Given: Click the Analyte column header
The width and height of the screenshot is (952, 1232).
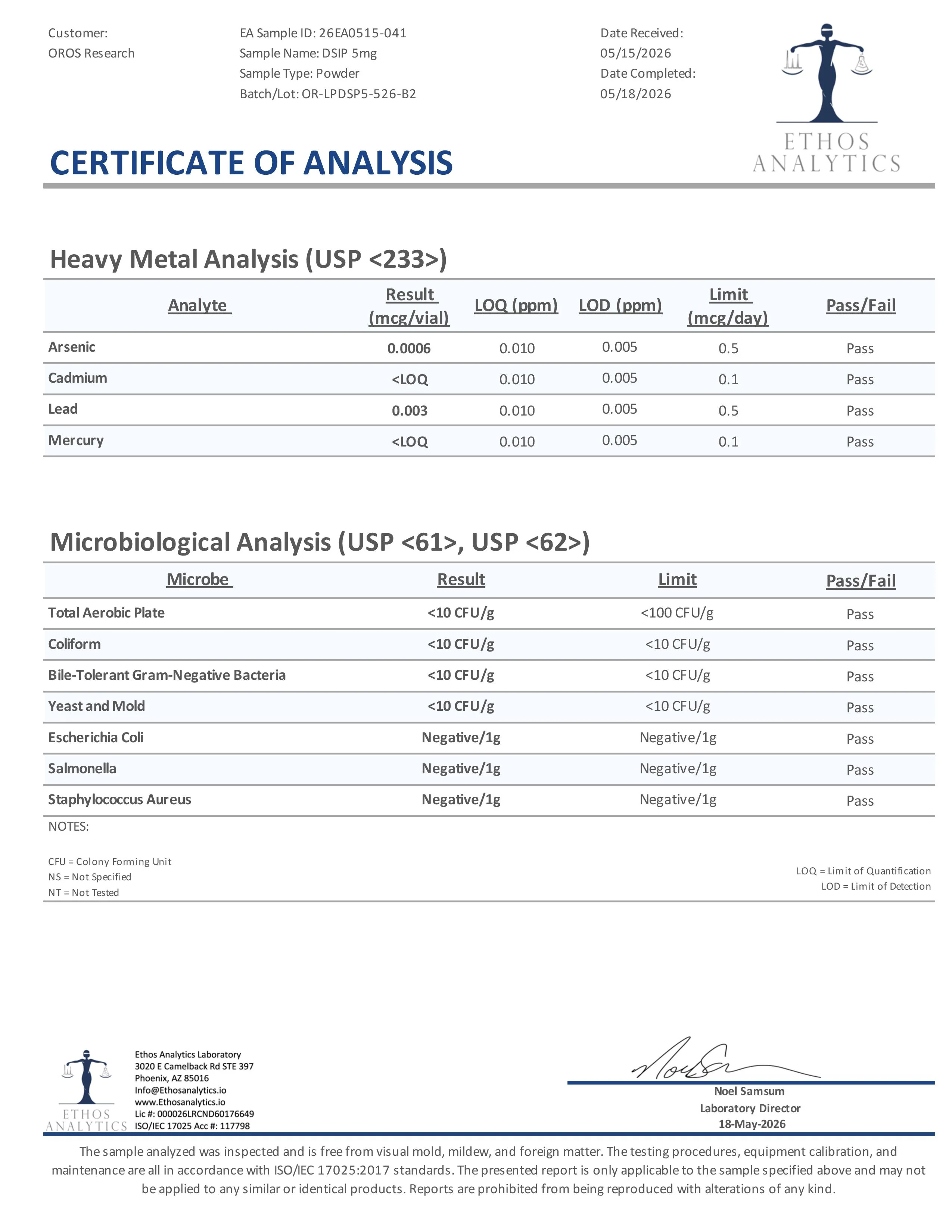Looking at the screenshot, I should (x=200, y=305).
